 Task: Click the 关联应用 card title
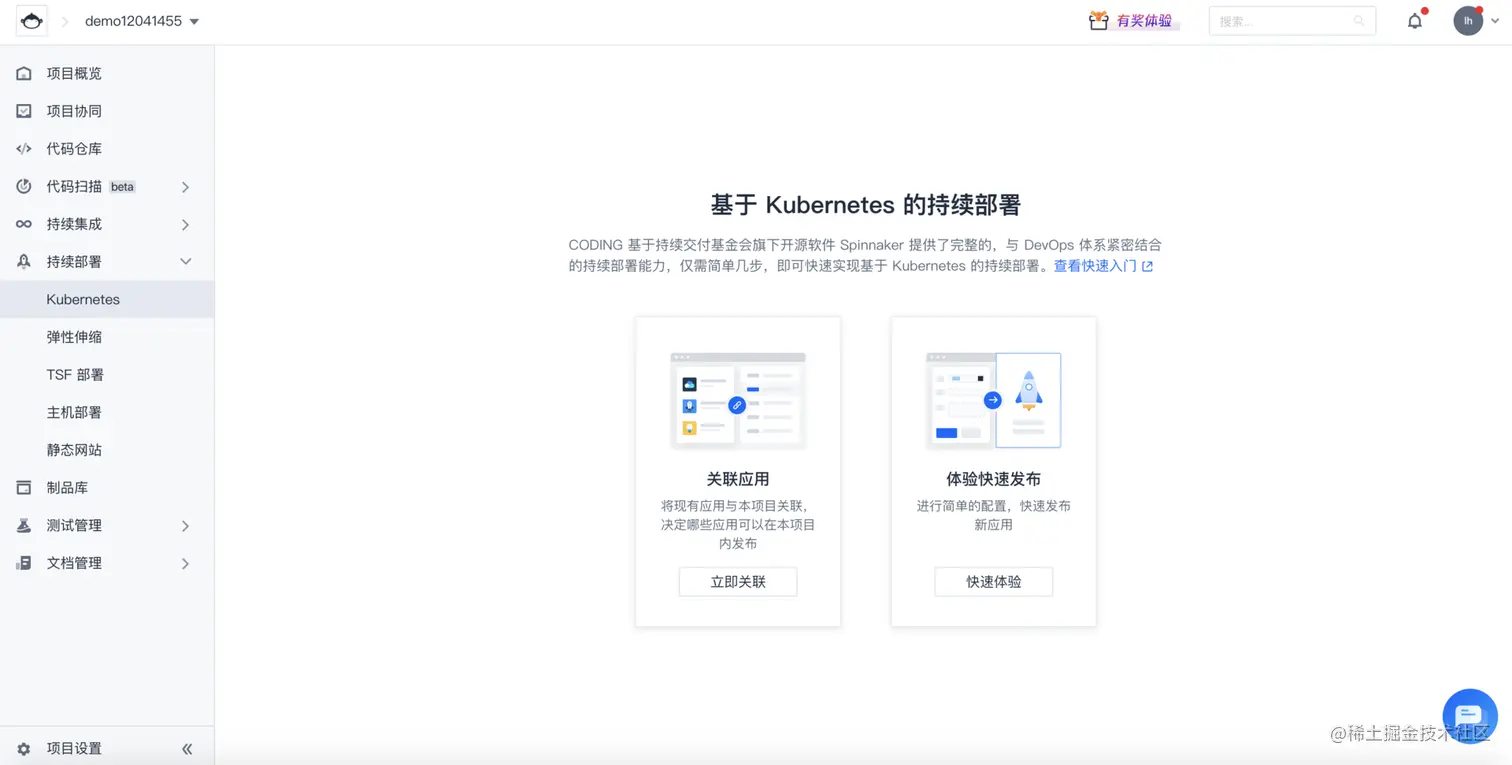[738, 479]
